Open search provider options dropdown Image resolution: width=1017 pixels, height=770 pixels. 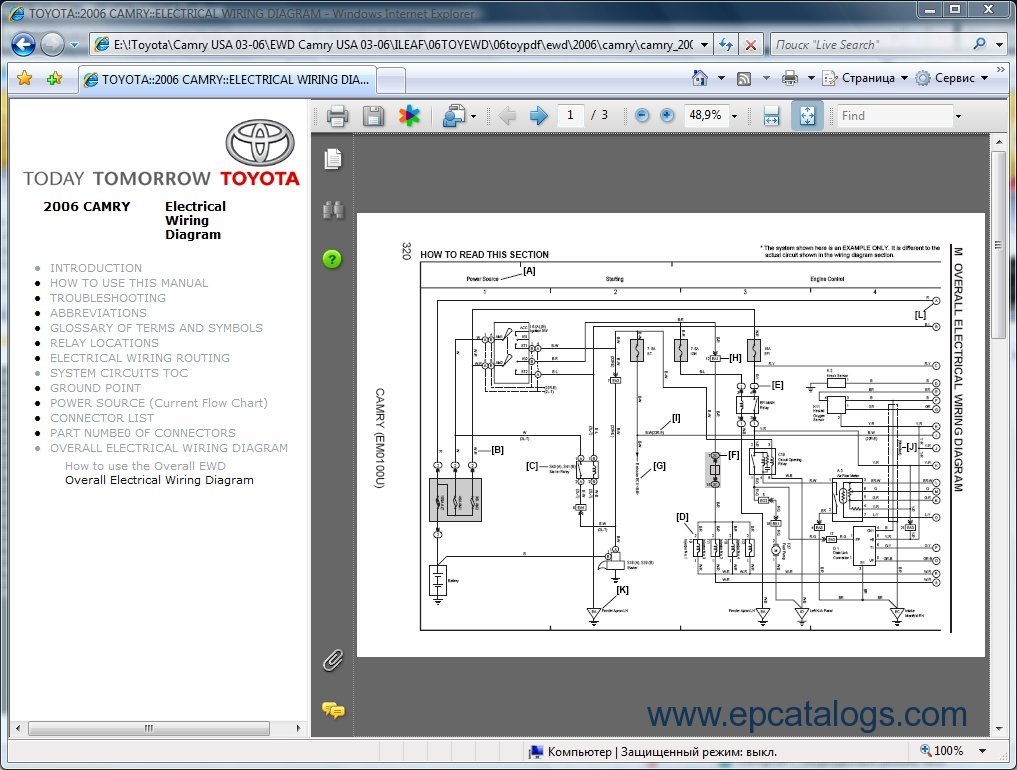coord(999,45)
